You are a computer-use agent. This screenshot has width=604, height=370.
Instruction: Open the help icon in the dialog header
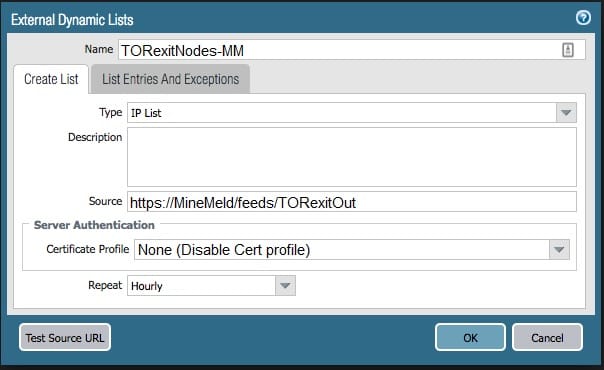click(x=583, y=18)
